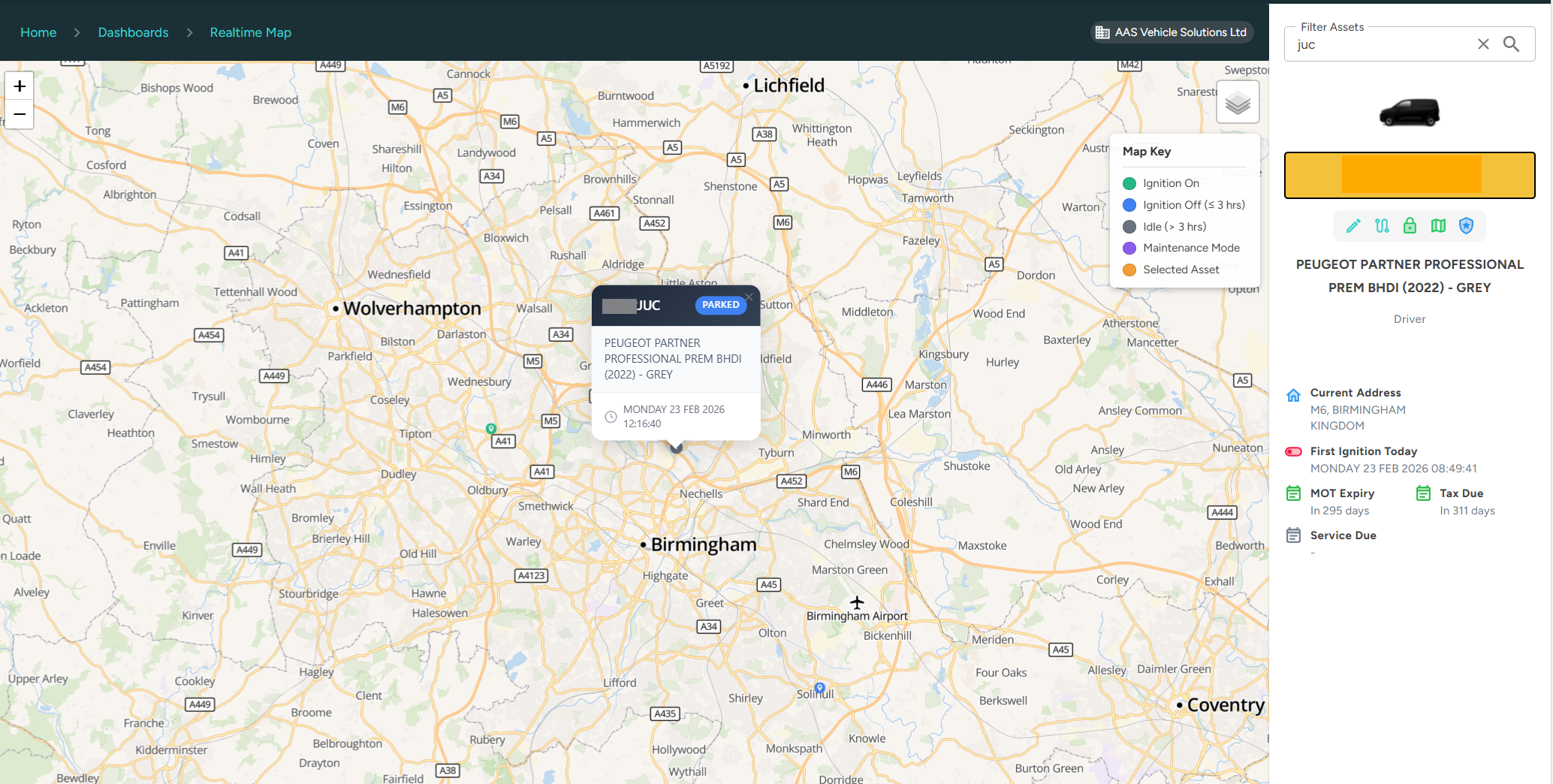Click the breadcrumb chevron after Home
Image resolution: width=1553 pixels, height=784 pixels.
pyautogui.click(x=77, y=32)
